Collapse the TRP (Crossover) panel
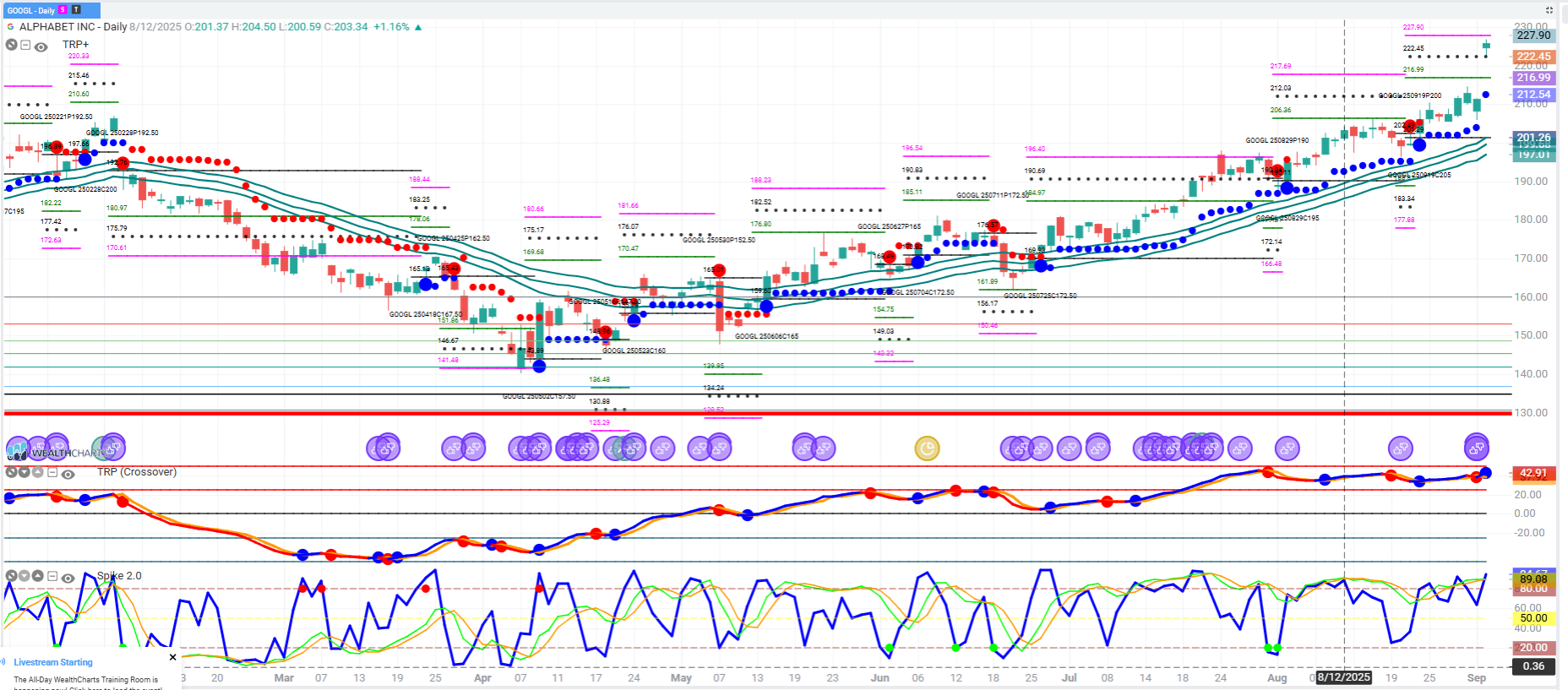Screen dimensions: 1568x690 pyautogui.click(x=52, y=473)
